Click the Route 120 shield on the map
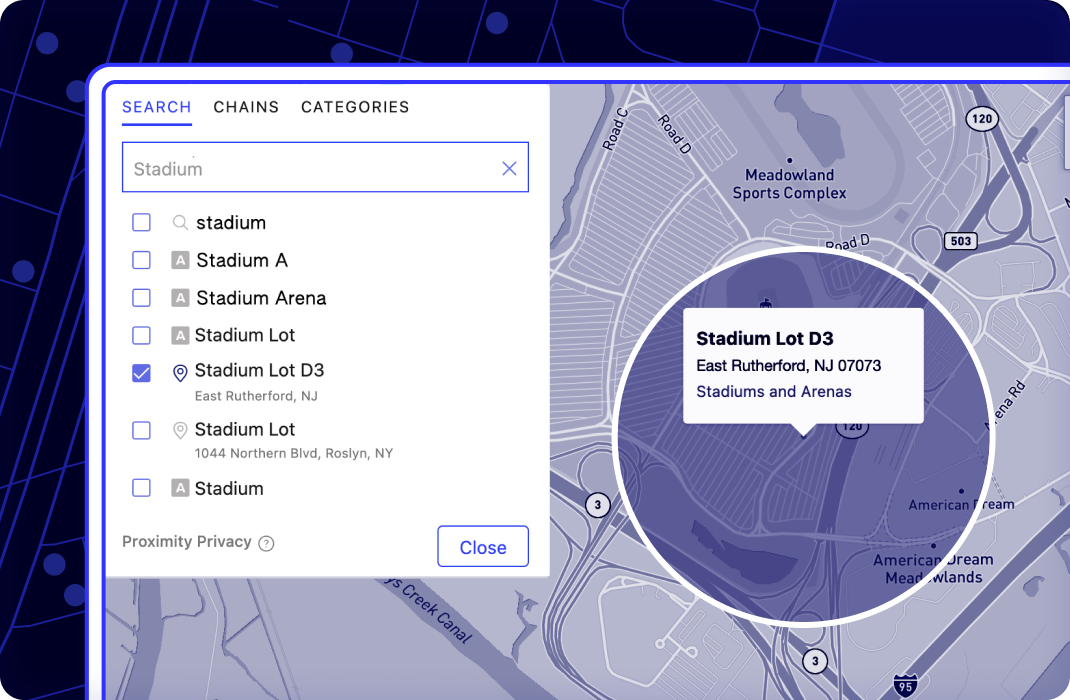Viewport: 1070px width, 700px height. (x=982, y=118)
